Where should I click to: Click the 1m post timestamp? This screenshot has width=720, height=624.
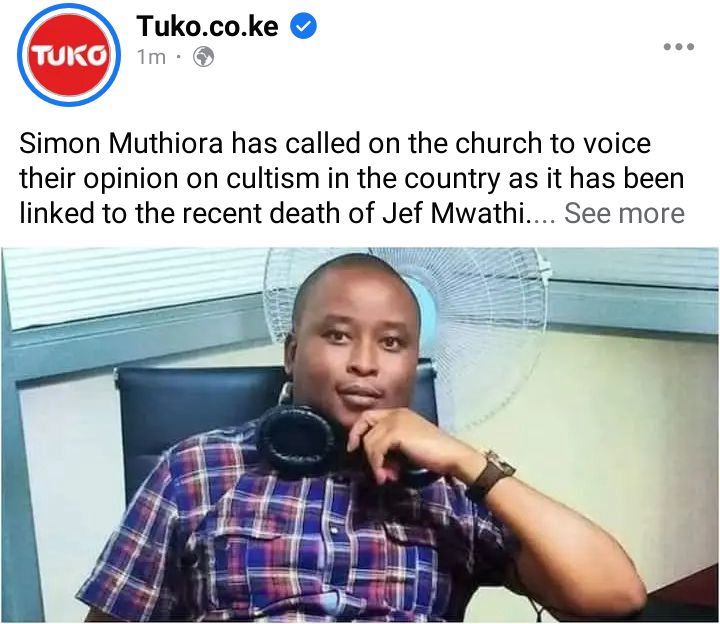click(151, 57)
